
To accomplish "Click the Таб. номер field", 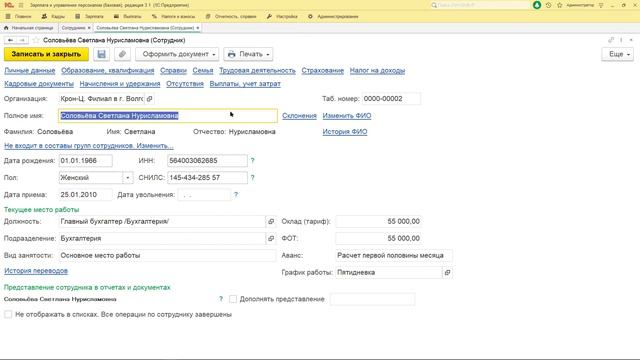I will coord(391,98).
